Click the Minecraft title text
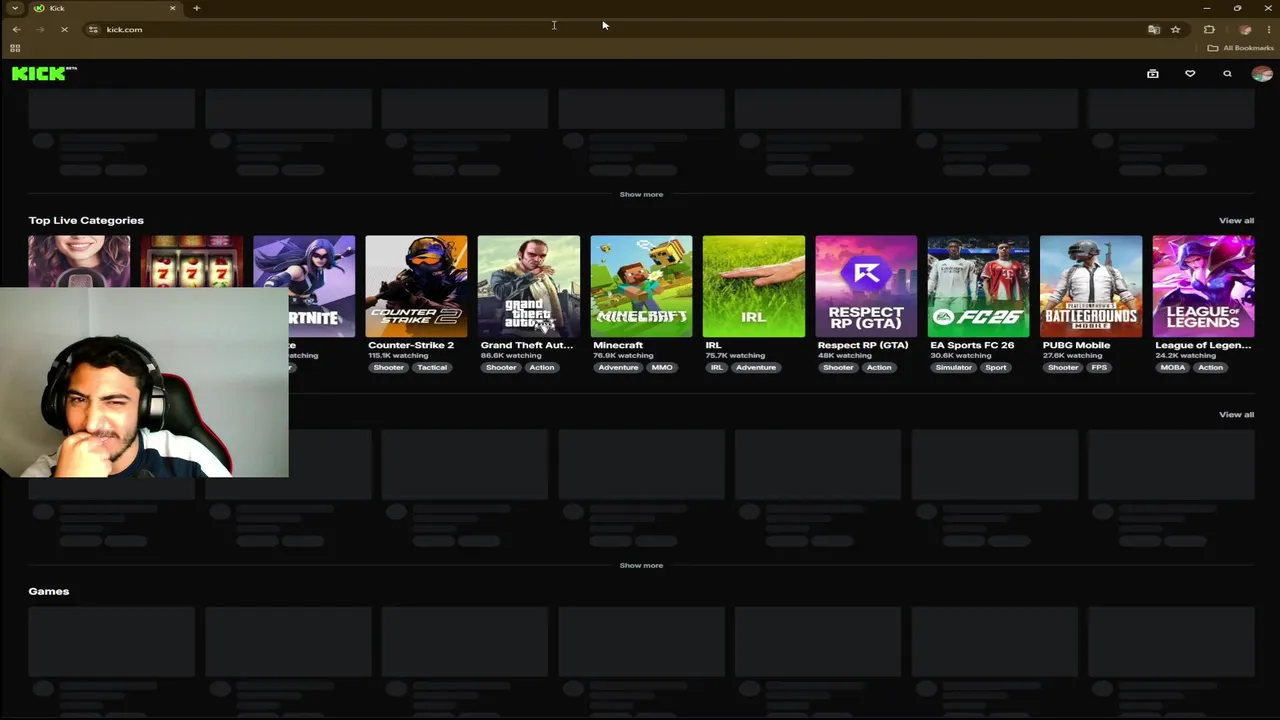This screenshot has width=1280, height=720. 618,345
